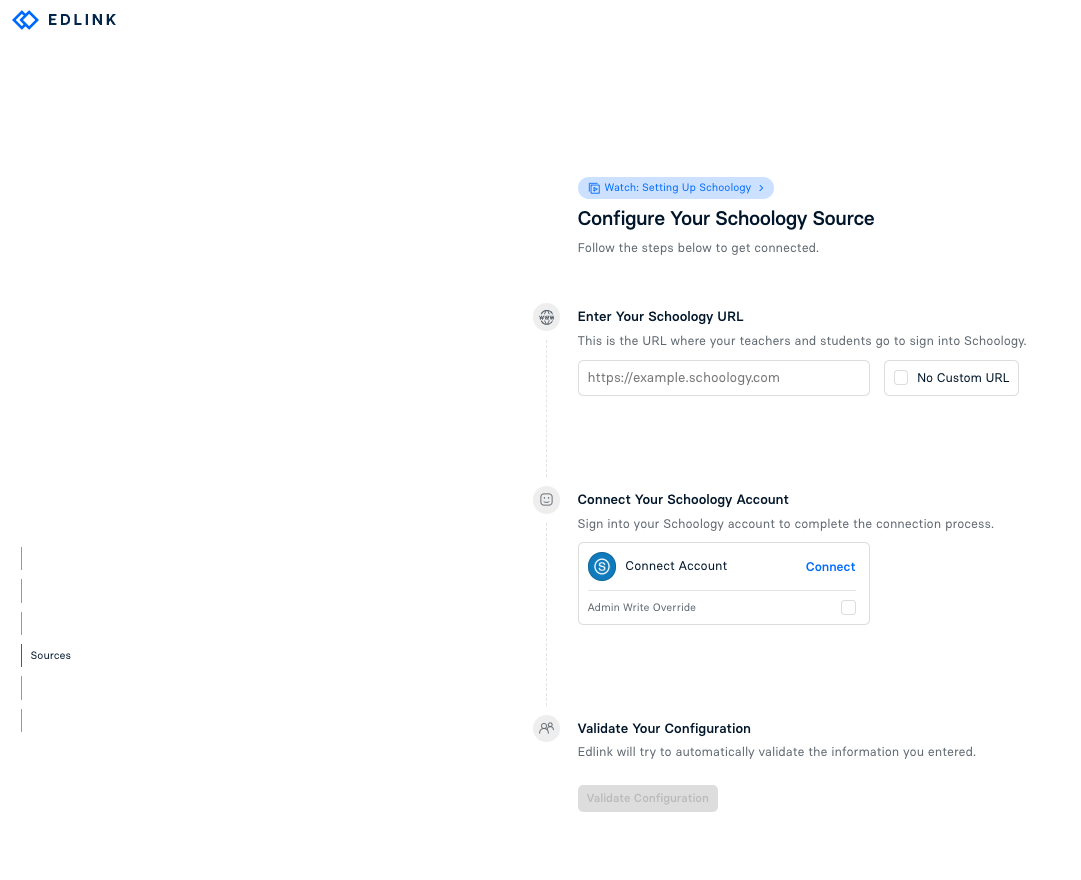This screenshot has height=880, width=1081.
Task: Click the No Custom URL label text
Action: (962, 378)
